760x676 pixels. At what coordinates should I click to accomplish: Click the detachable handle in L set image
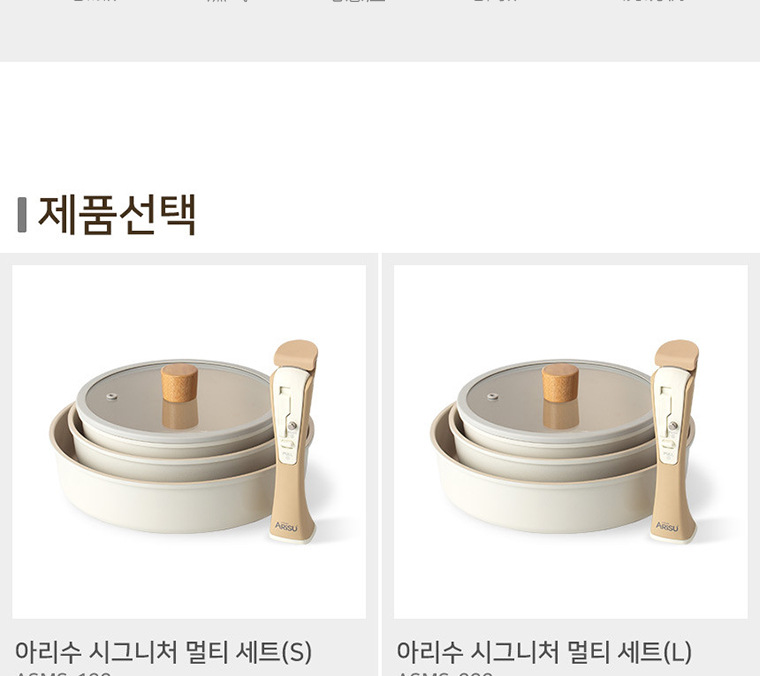674,440
